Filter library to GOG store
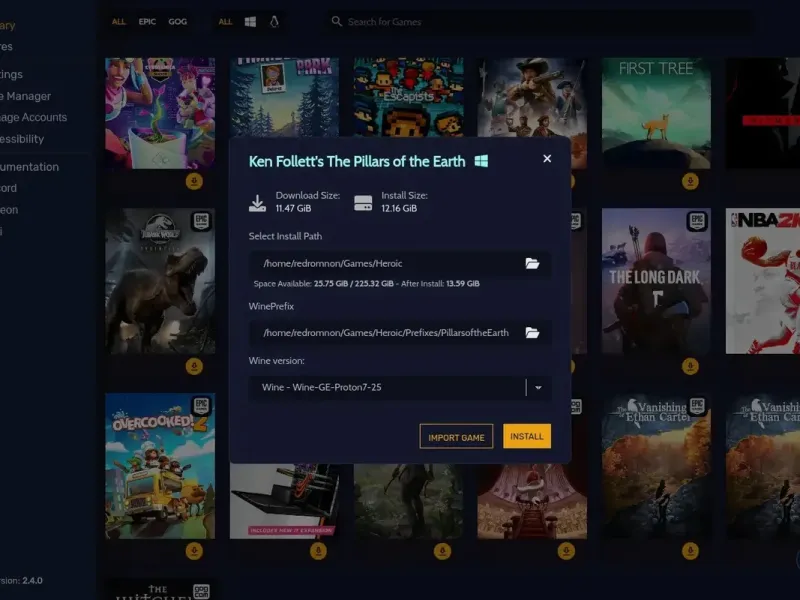Image resolution: width=800 pixels, height=600 pixels. (178, 21)
